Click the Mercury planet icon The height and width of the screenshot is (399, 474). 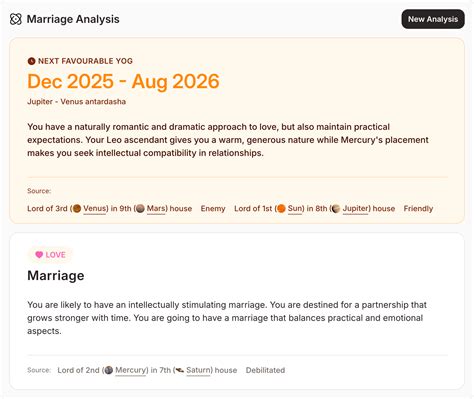109,370
